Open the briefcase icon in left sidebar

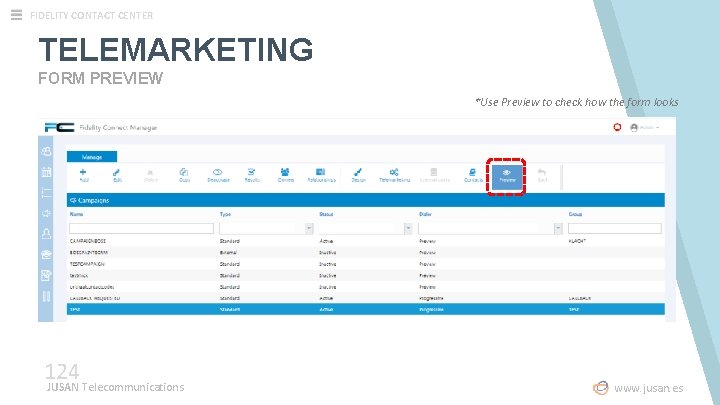46,254
